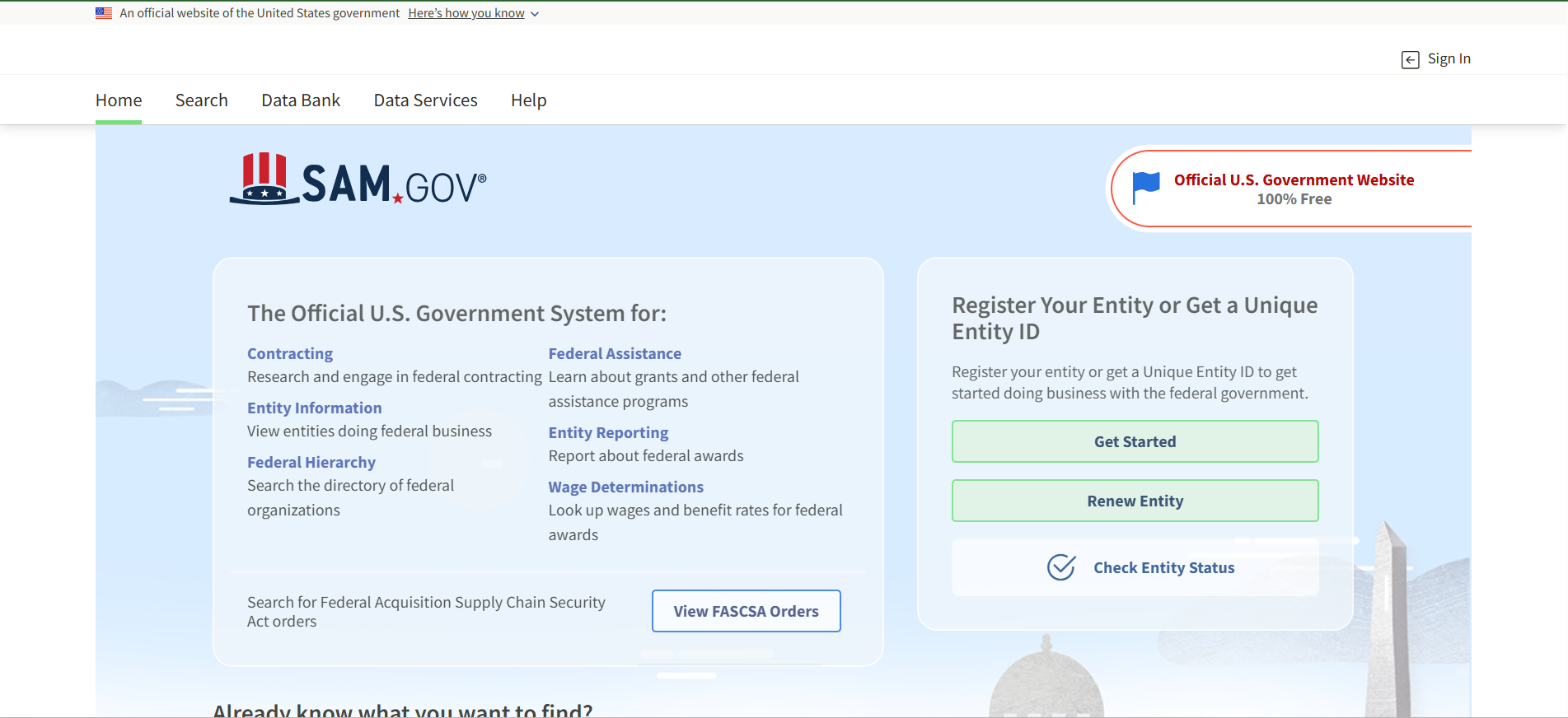
Task: Click the Sign In arrow icon
Action: [x=1410, y=59]
